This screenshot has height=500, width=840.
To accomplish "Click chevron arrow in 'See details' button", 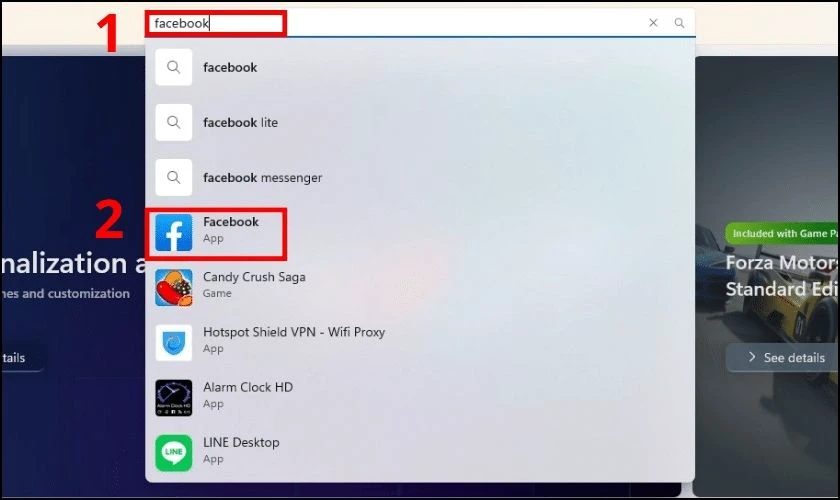I will point(752,357).
